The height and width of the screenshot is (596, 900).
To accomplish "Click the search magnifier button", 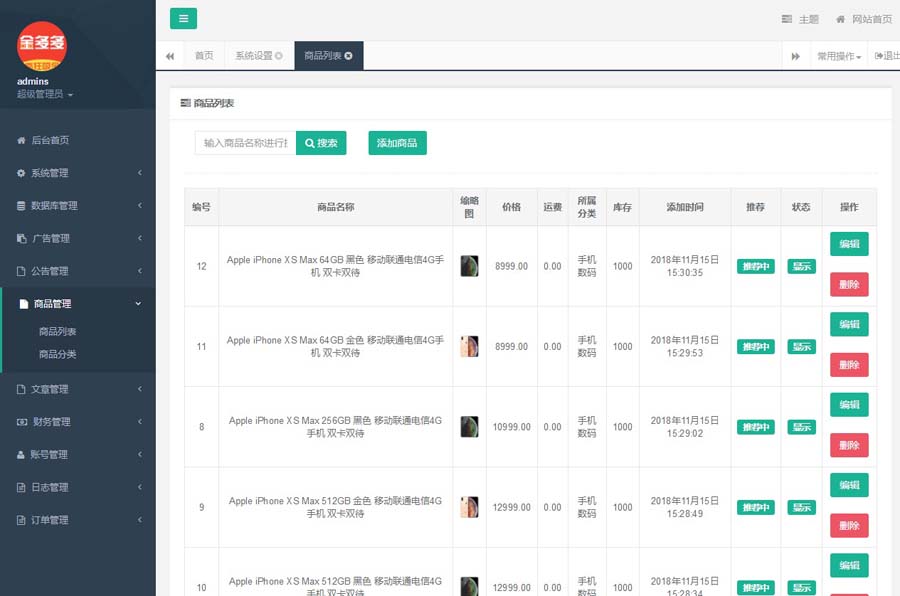I will [x=321, y=143].
